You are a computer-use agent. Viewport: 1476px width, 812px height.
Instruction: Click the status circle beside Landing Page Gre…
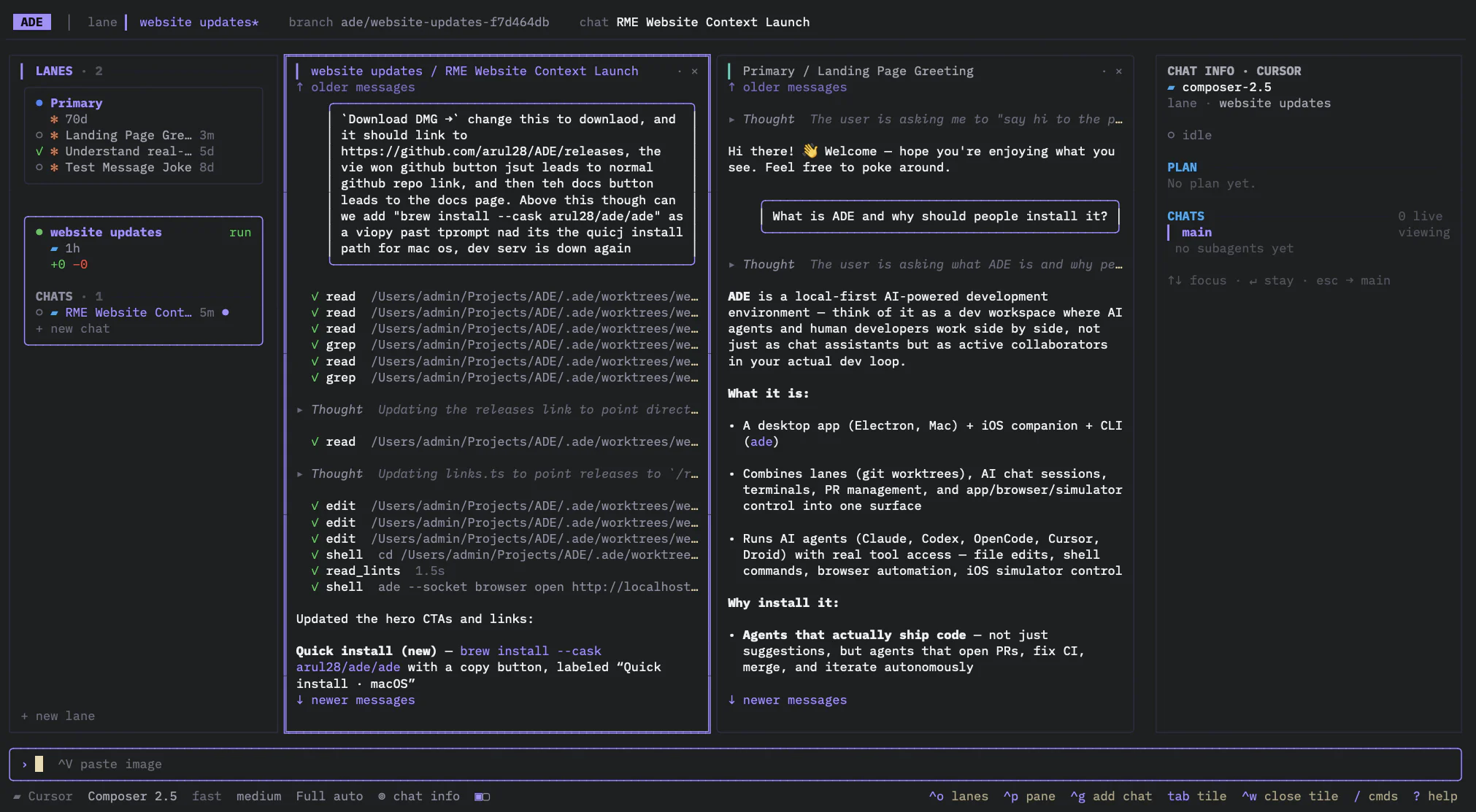[39, 135]
